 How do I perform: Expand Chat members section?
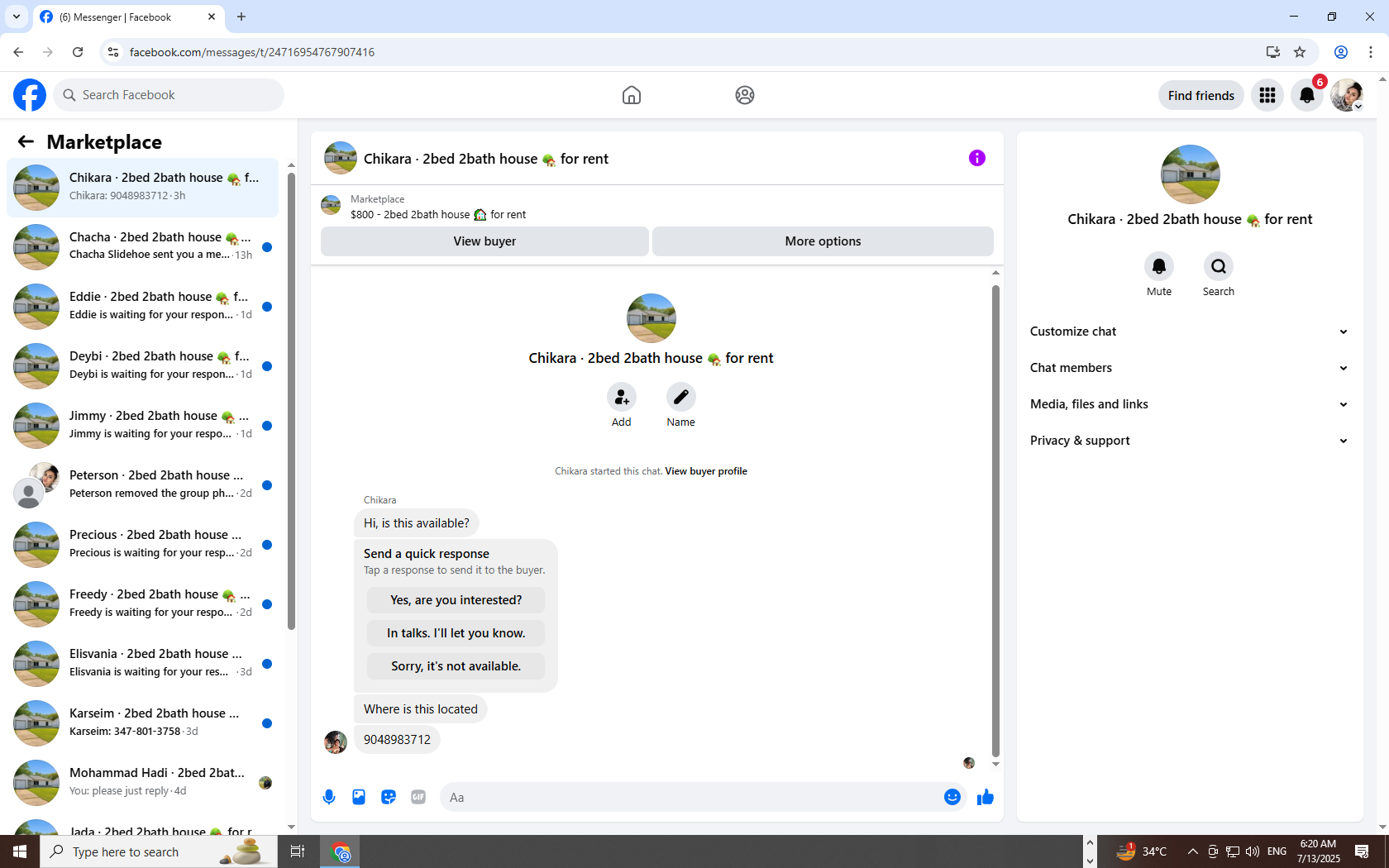(1190, 368)
